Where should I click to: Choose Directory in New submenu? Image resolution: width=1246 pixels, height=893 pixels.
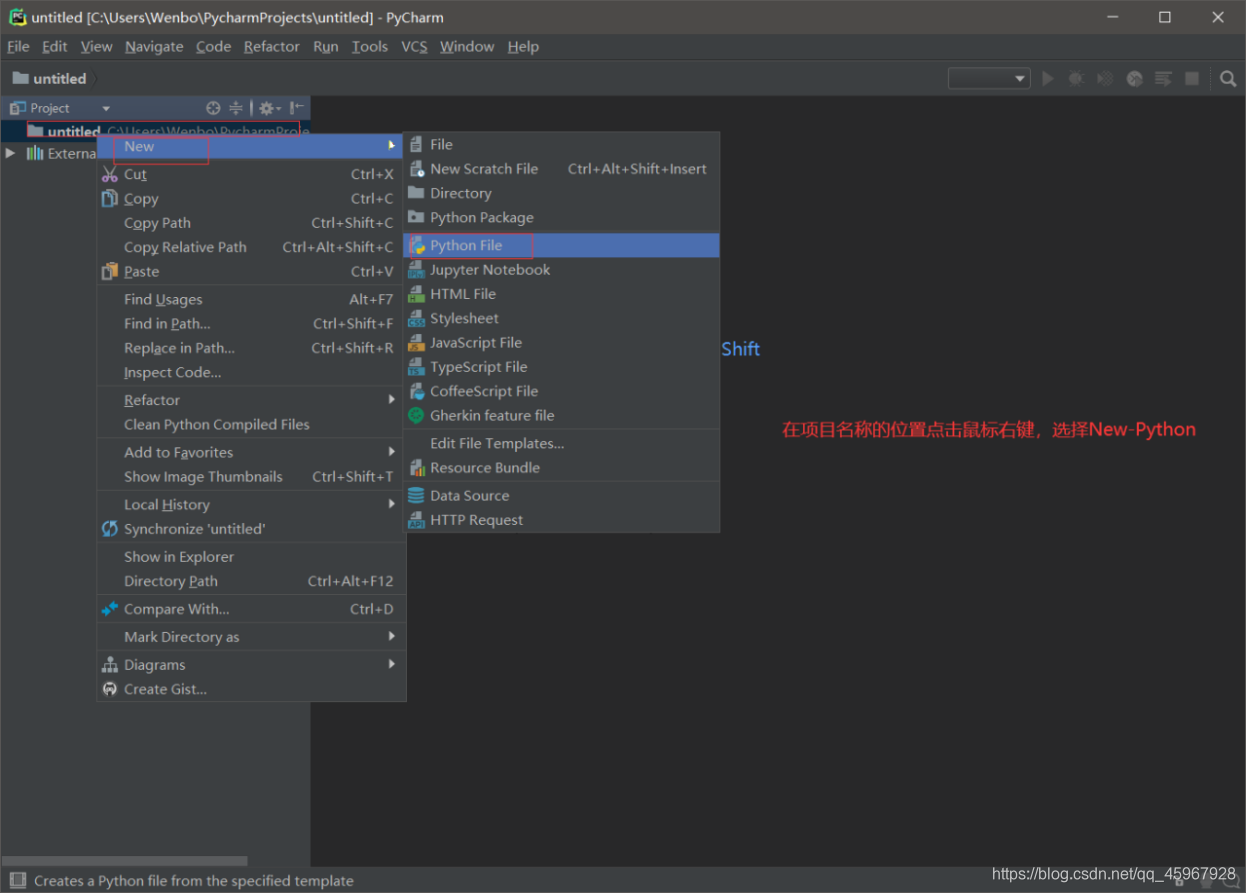click(x=561, y=193)
